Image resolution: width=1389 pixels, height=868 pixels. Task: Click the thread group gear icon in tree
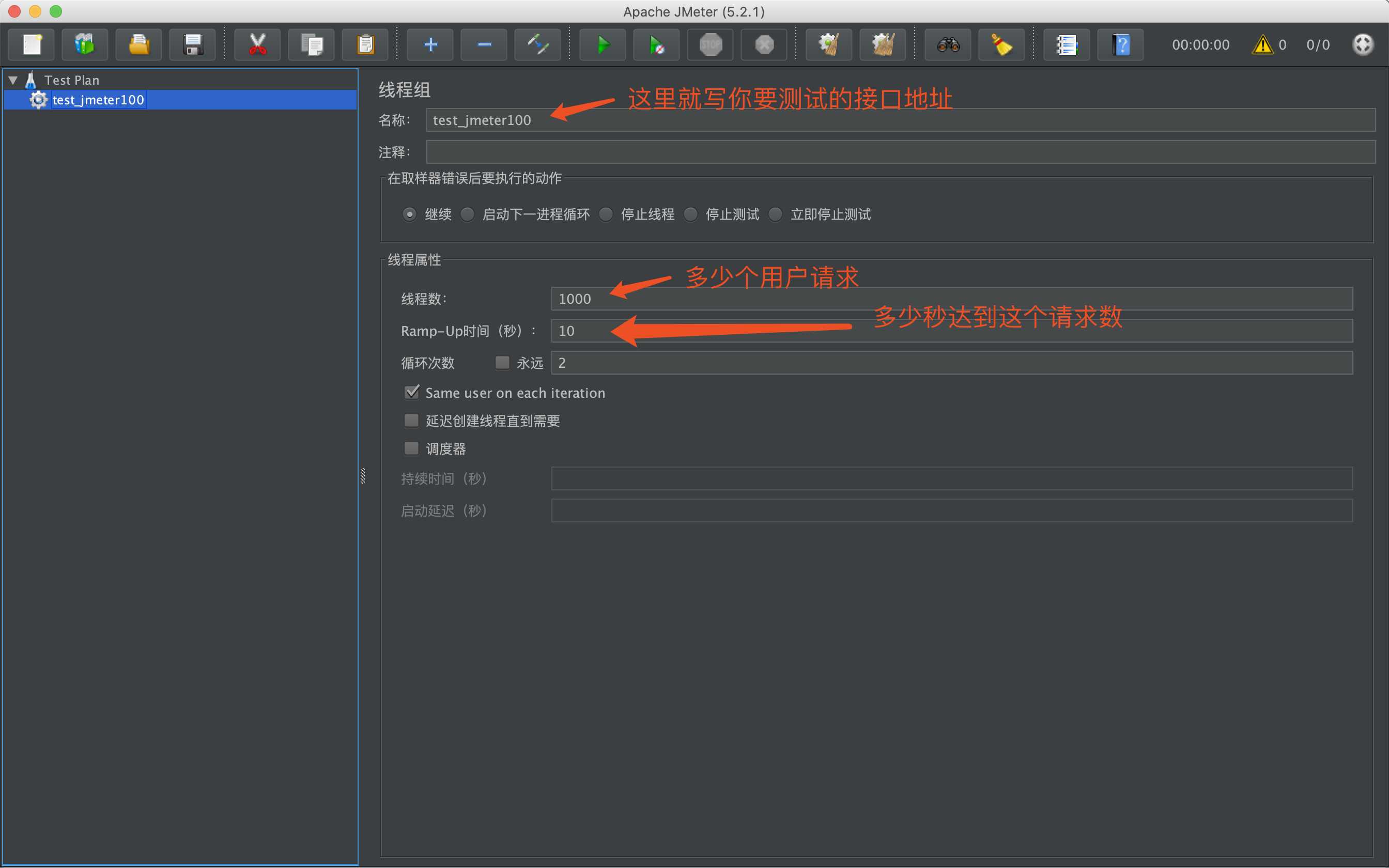click(x=38, y=100)
